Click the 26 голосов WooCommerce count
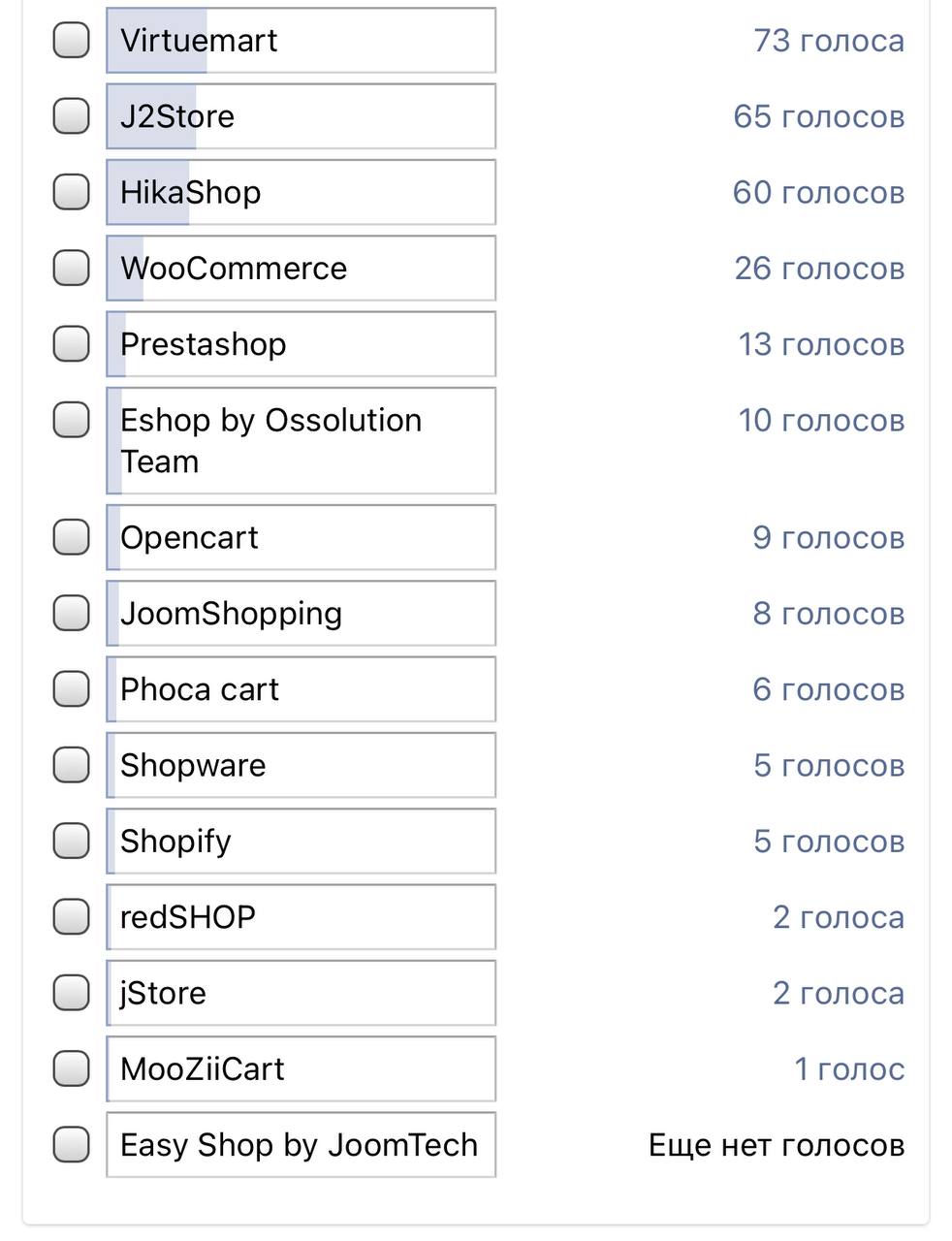The width and height of the screenshot is (952, 1241). [818, 269]
